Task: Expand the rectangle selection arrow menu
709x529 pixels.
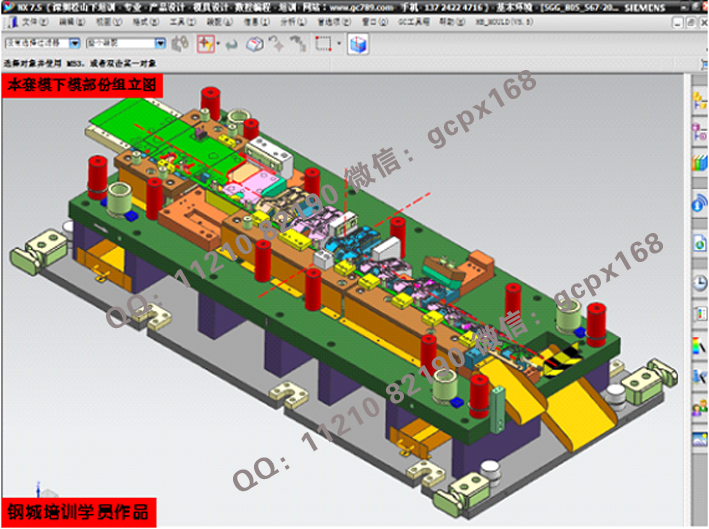Action: 338,44
